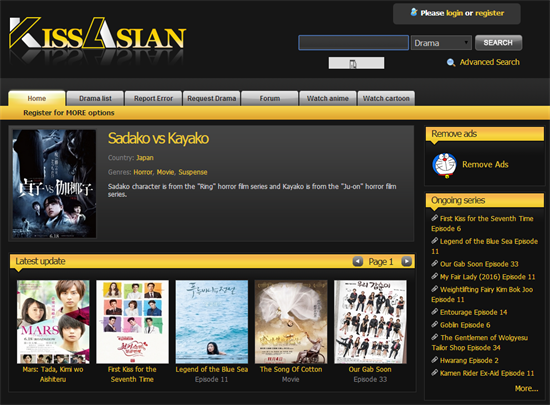Open the Sadako vs Kayako title link
The width and height of the screenshot is (550, 405).
158,138
